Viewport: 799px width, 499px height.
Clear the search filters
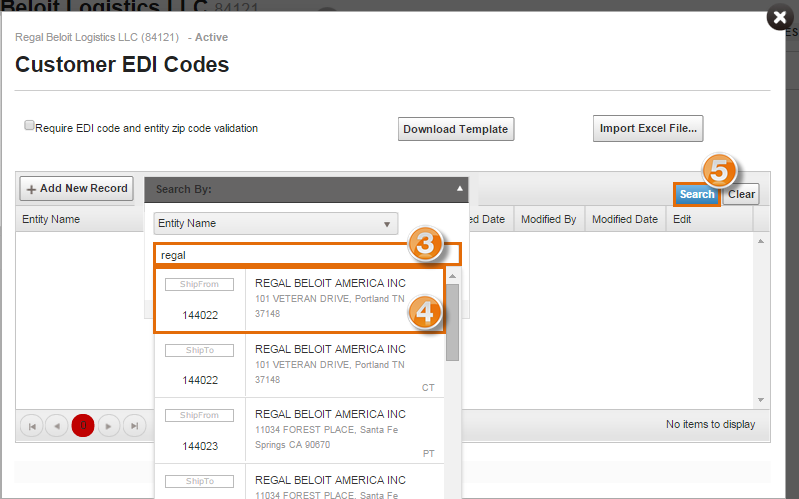click(x=741, y=194)
